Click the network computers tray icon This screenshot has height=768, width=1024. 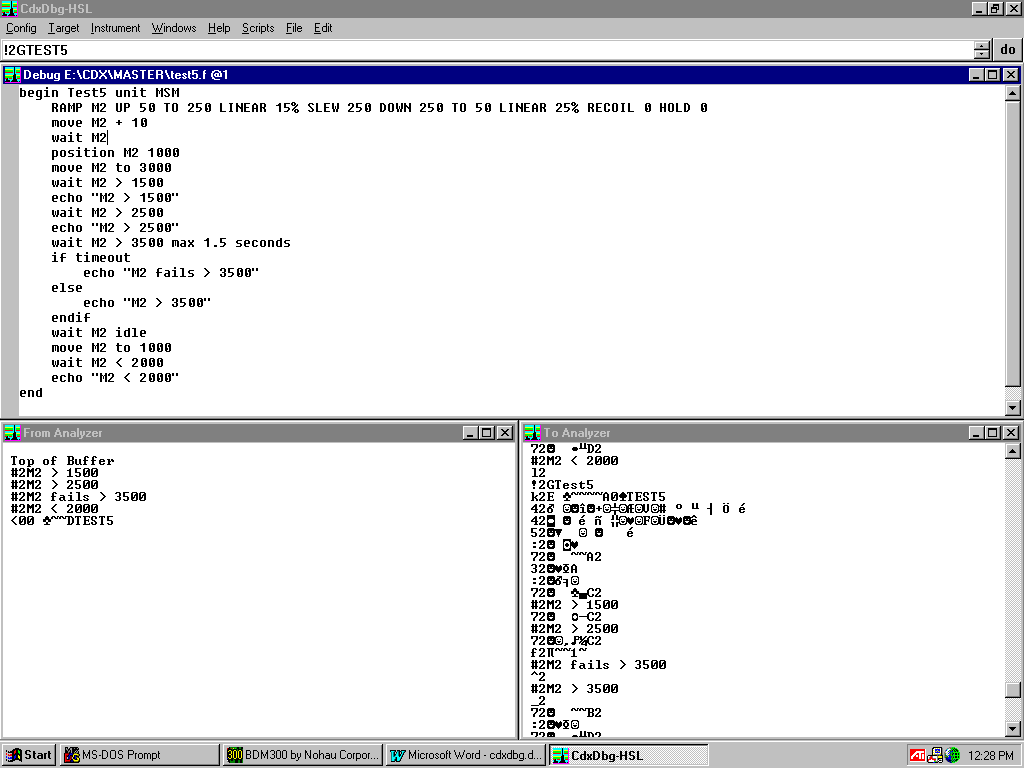[x=935, y=755]
